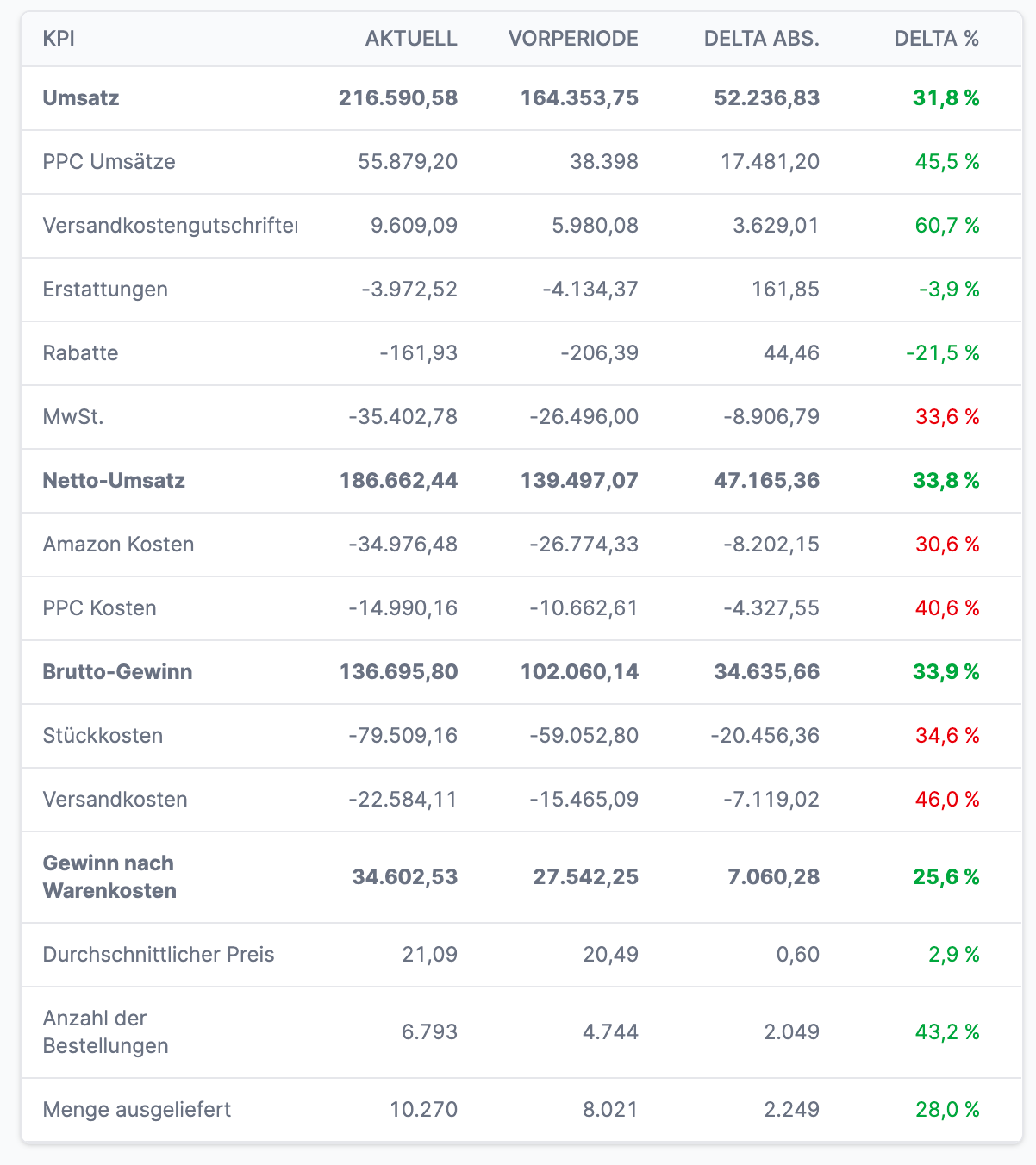
Task: Click the PPC Kosten row label
Action: pyautogui.click(x=99, y=608)
